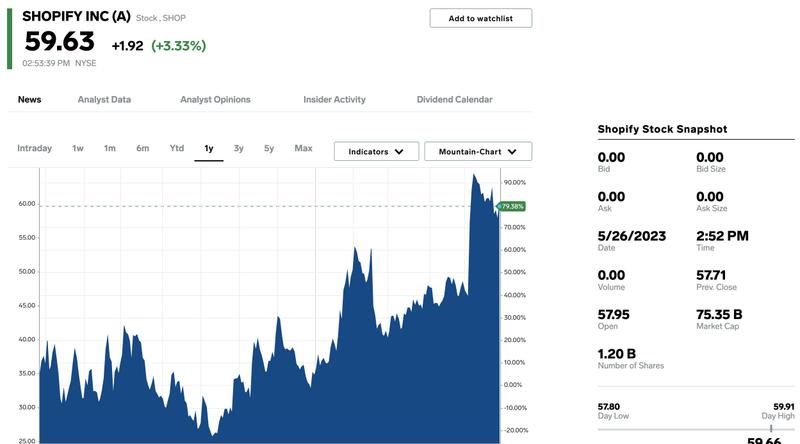Choose the 6m chart range
The image size is (800, 444).
coord(142,148)
